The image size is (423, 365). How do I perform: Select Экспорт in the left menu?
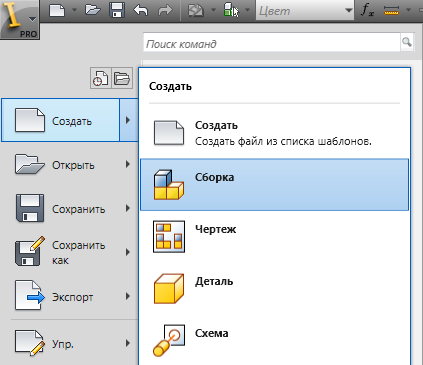(60, 297)
